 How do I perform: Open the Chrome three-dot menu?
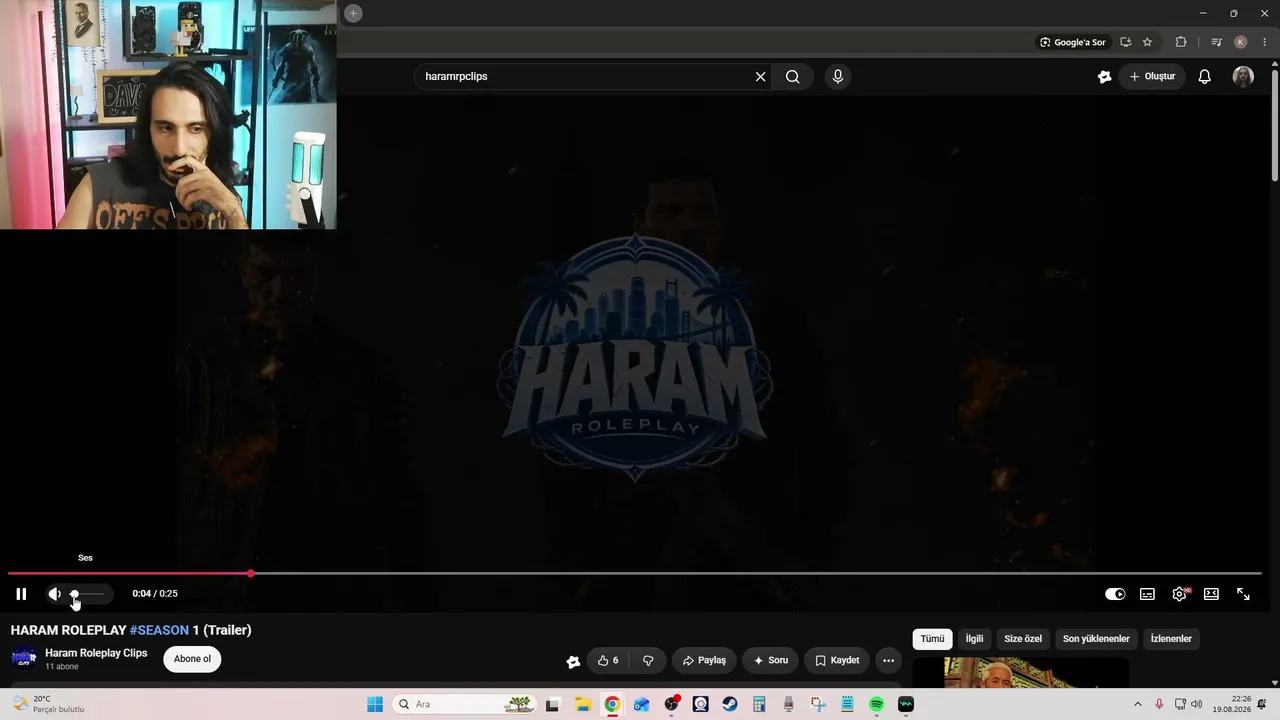tap(1265, 42)
